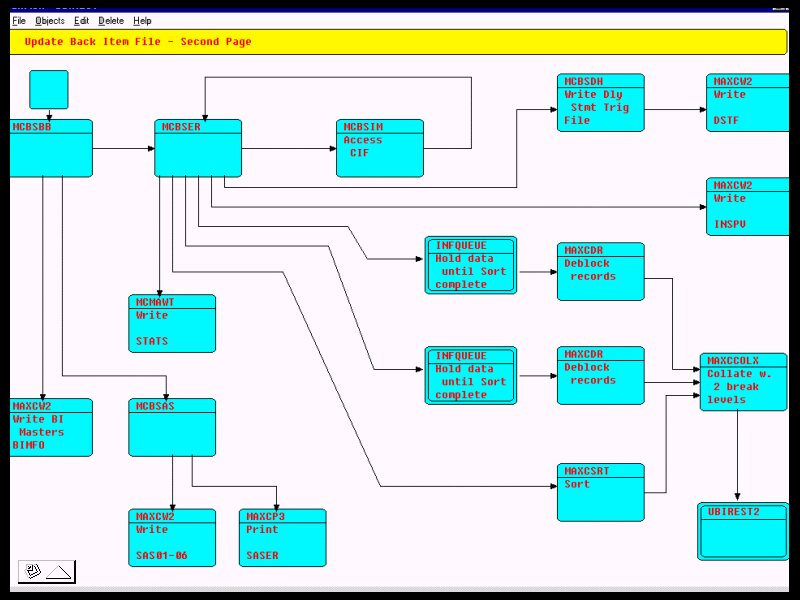Select the MAXCP3 Print SASER node
Image resolution: width=800 pixels, height=600 pixels.
[283, 538]
